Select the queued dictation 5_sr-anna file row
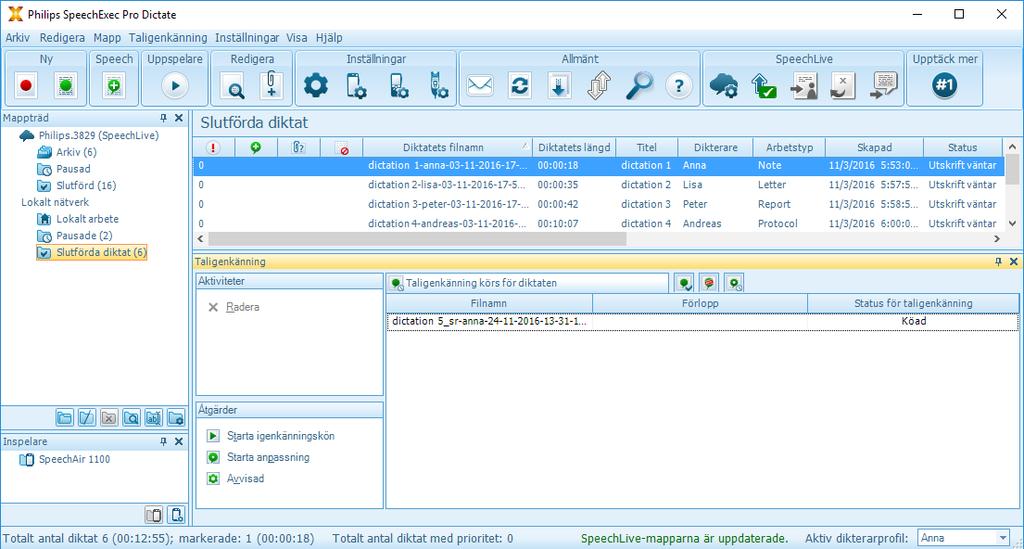The height and width of the screenshot is (549, 1024). tap(702, 321)
